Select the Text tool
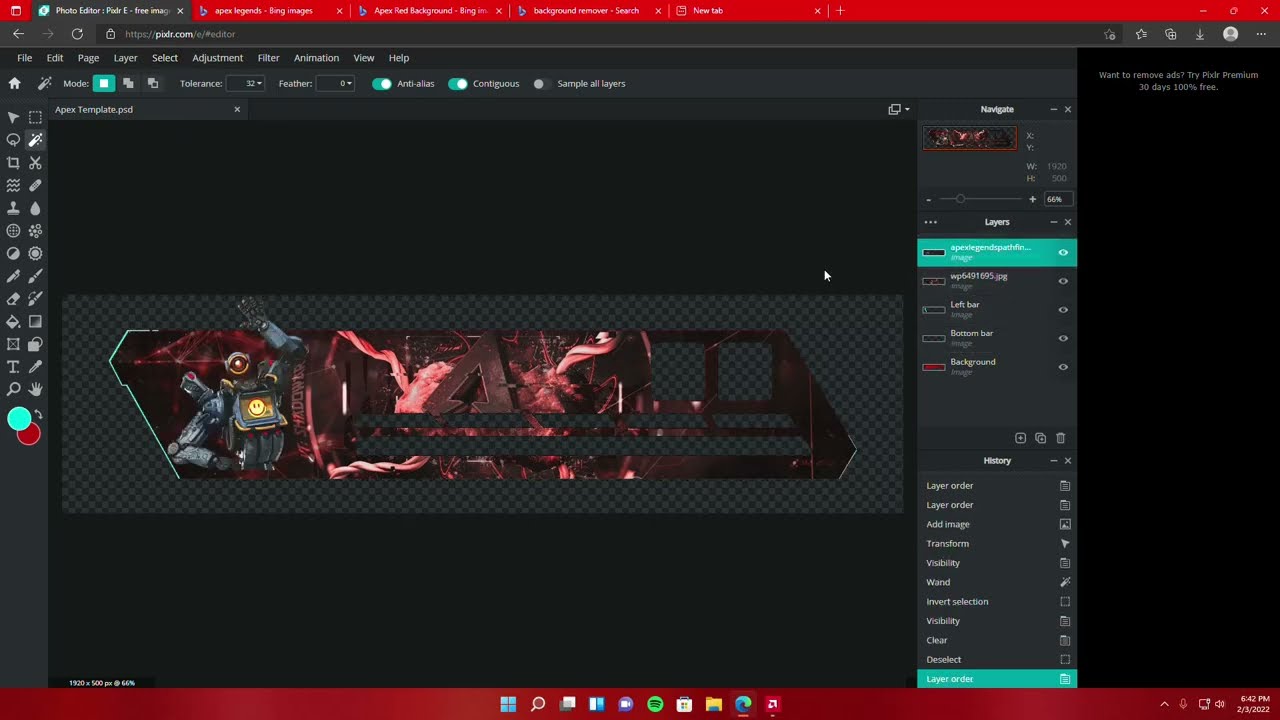This screenshot has height=720, width=1280. tap(13, 367)
